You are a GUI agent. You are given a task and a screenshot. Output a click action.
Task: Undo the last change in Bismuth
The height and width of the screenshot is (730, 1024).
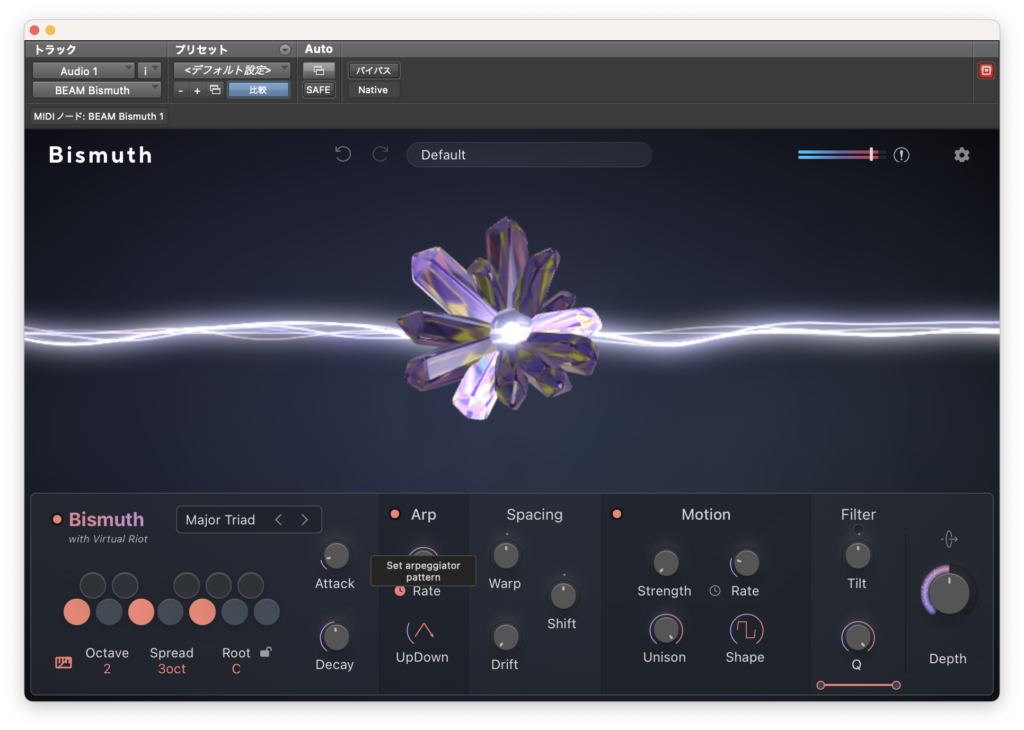pos(343,154)
